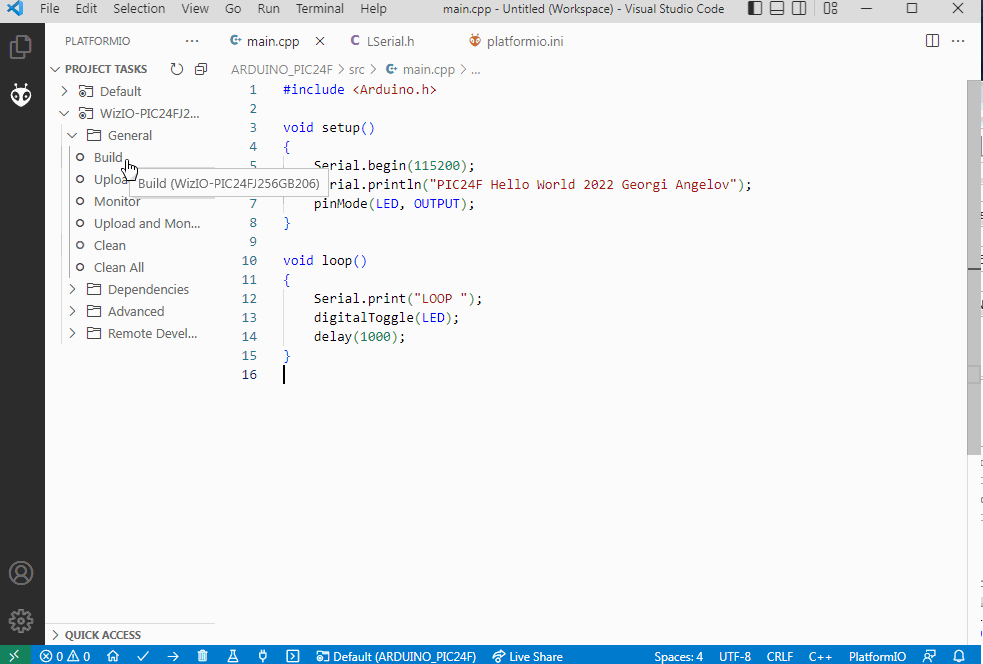
Task: Open the Help menu
Action: [373, 9]
